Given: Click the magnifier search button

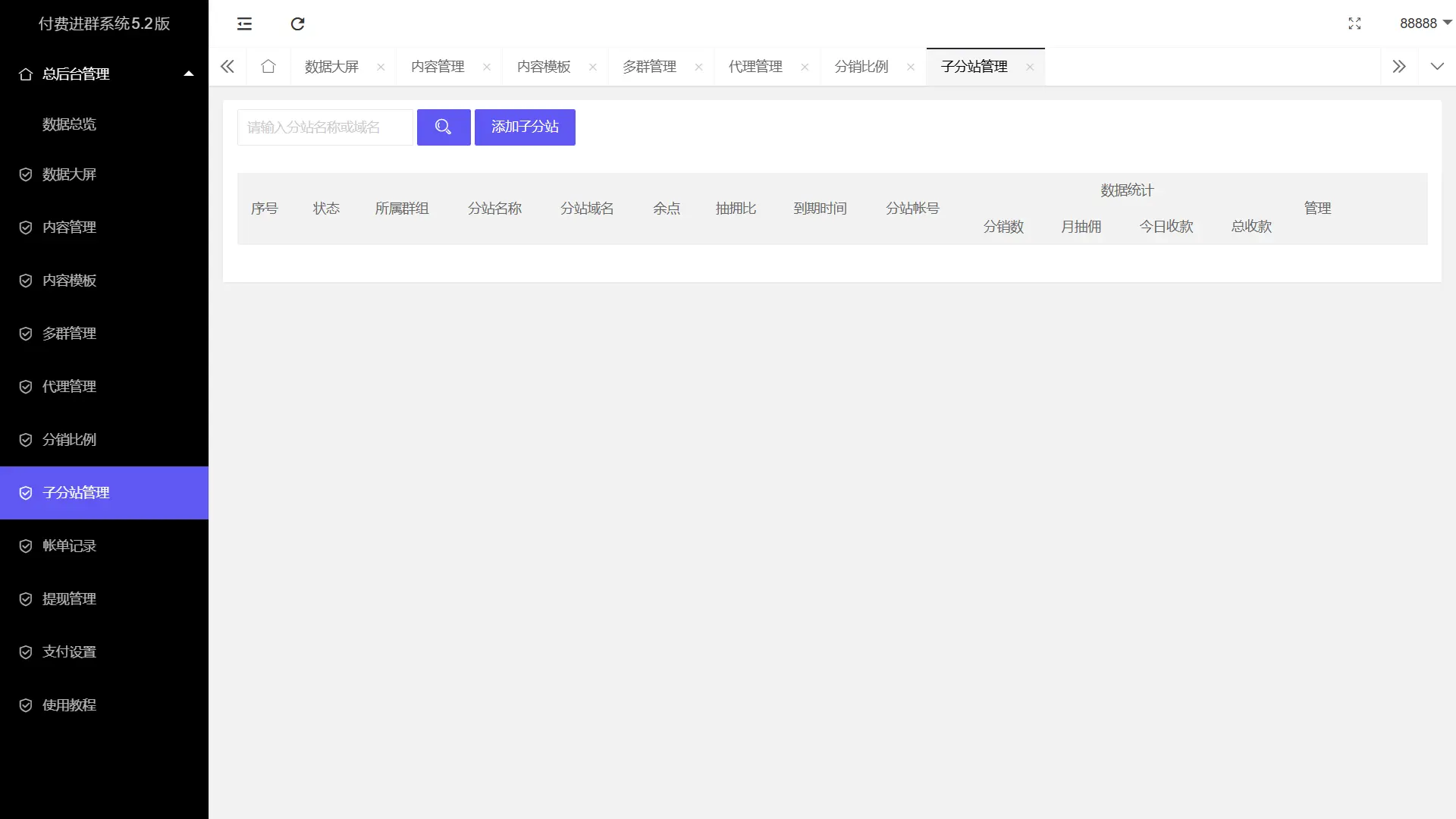Looking at the screenshot, I should click(x=444, y=127).
